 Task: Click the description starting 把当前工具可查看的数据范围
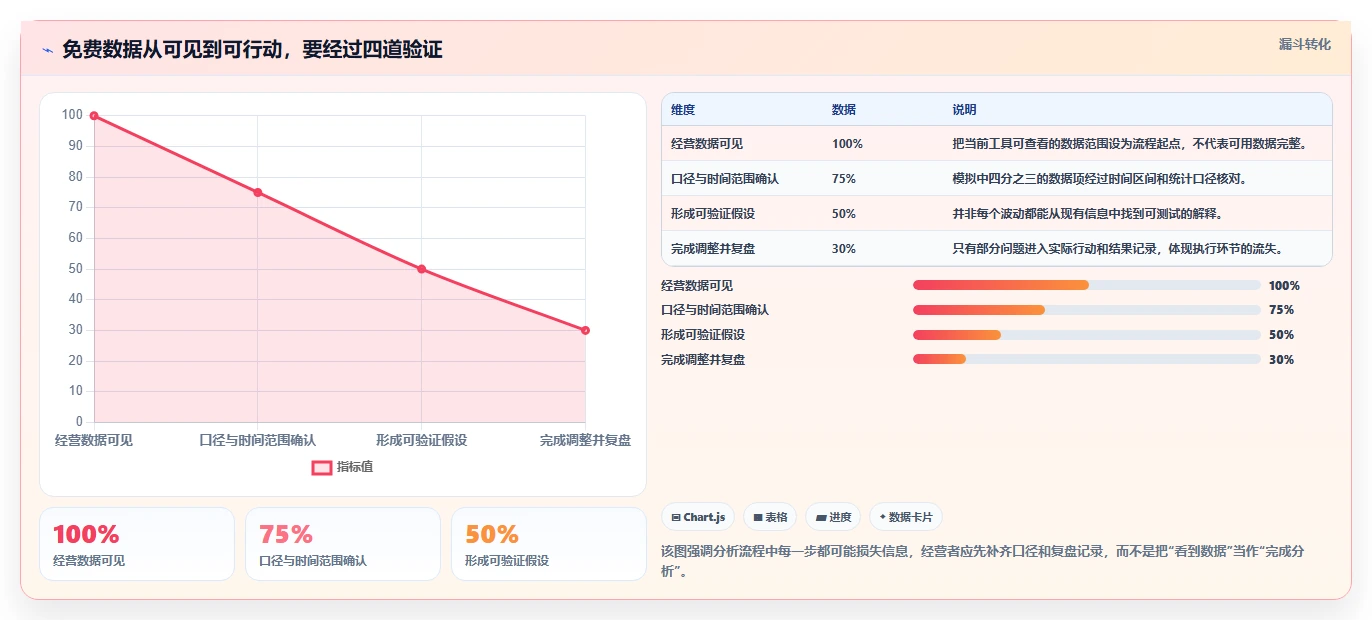1129,144
